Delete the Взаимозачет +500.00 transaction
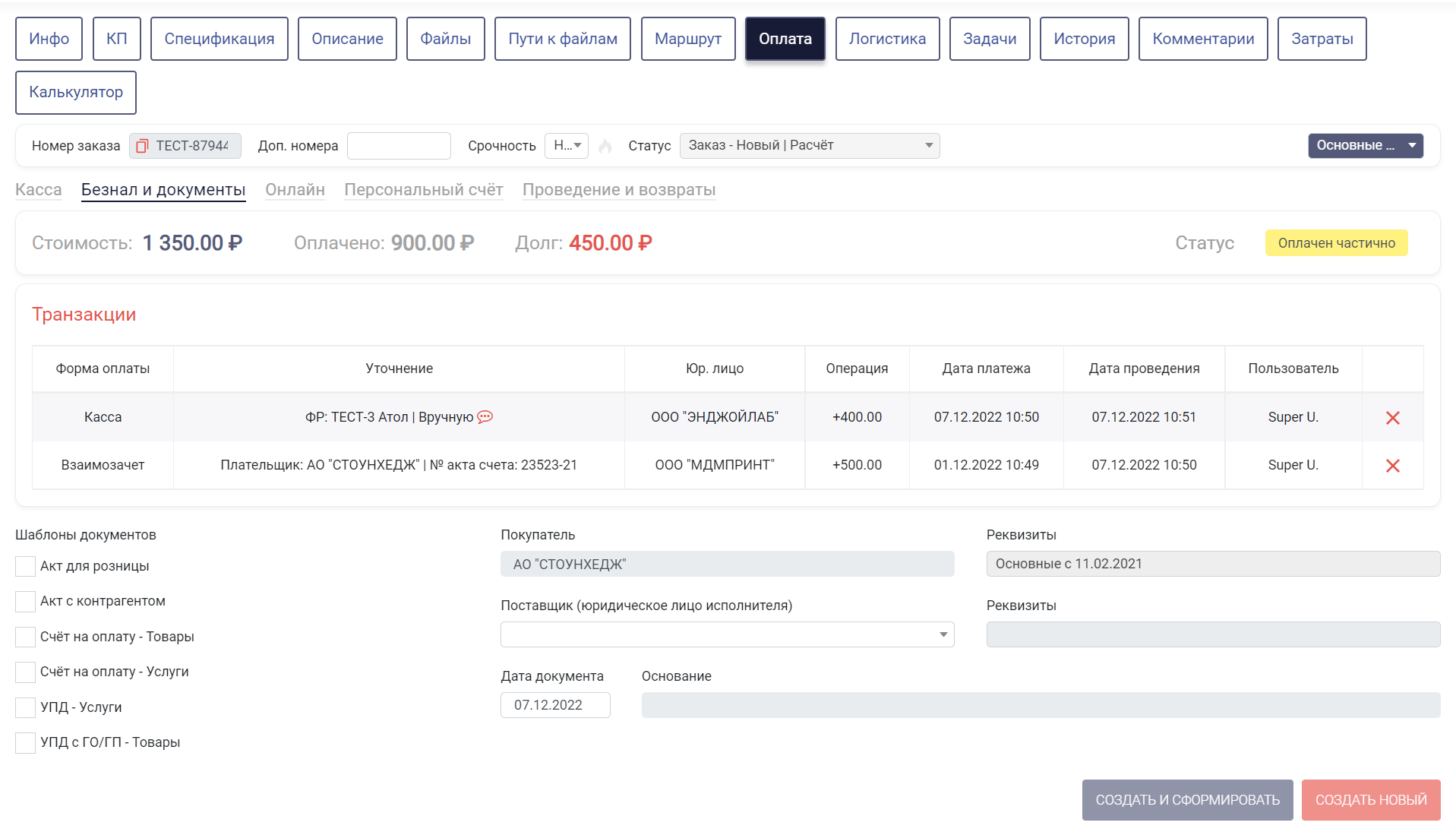This screenshot has height=832, width=1456. tap(1392, 465)
